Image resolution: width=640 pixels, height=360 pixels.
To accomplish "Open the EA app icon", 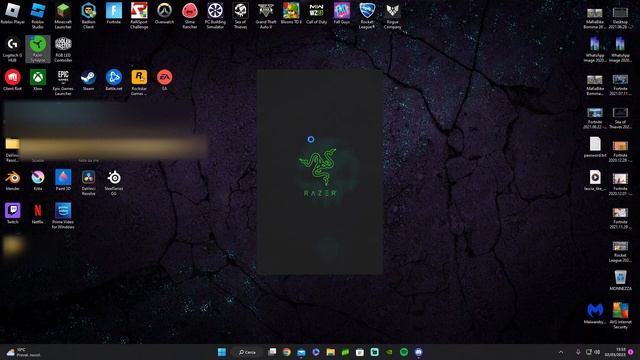I will point(164,80).
